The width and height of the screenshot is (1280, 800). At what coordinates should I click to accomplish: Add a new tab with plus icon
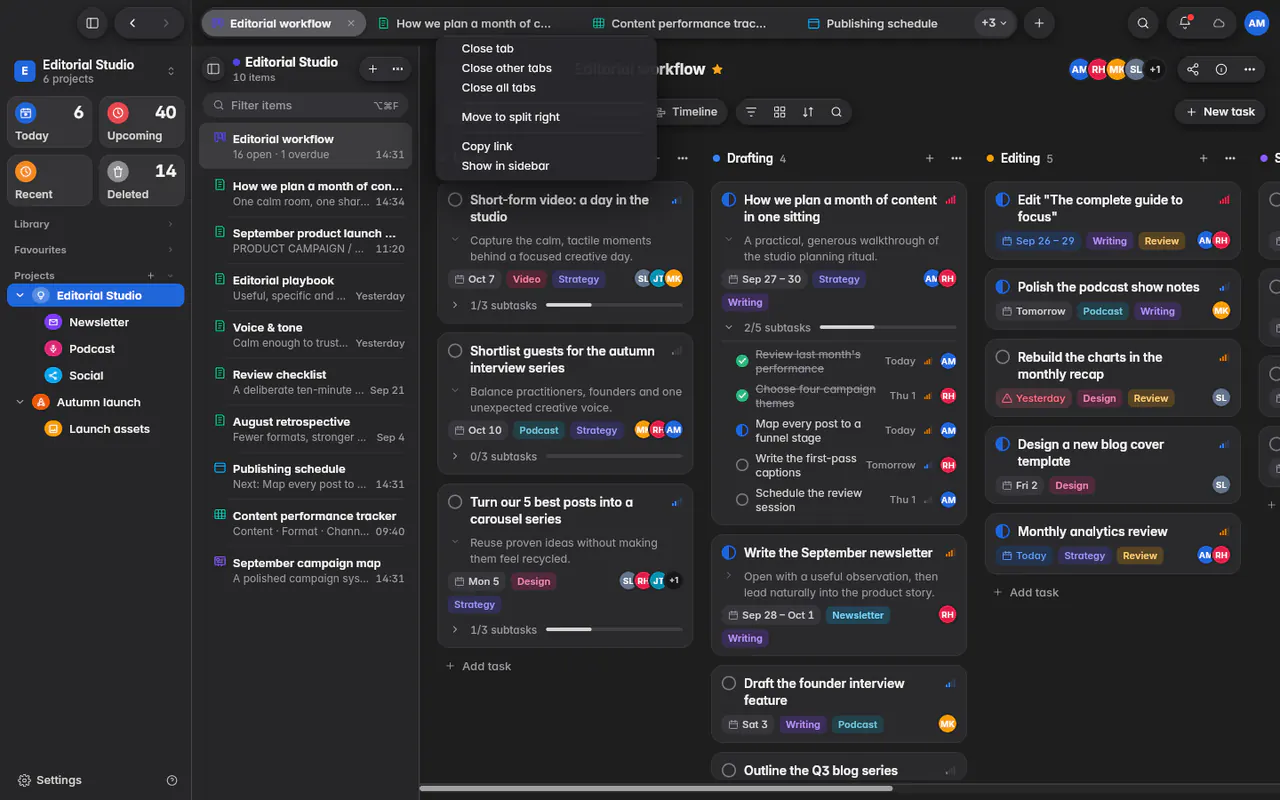[x=1039, y=23]
